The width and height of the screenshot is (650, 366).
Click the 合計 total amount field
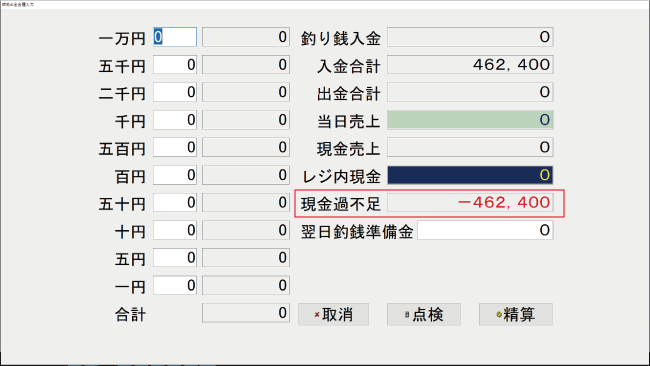coord(246,313)
